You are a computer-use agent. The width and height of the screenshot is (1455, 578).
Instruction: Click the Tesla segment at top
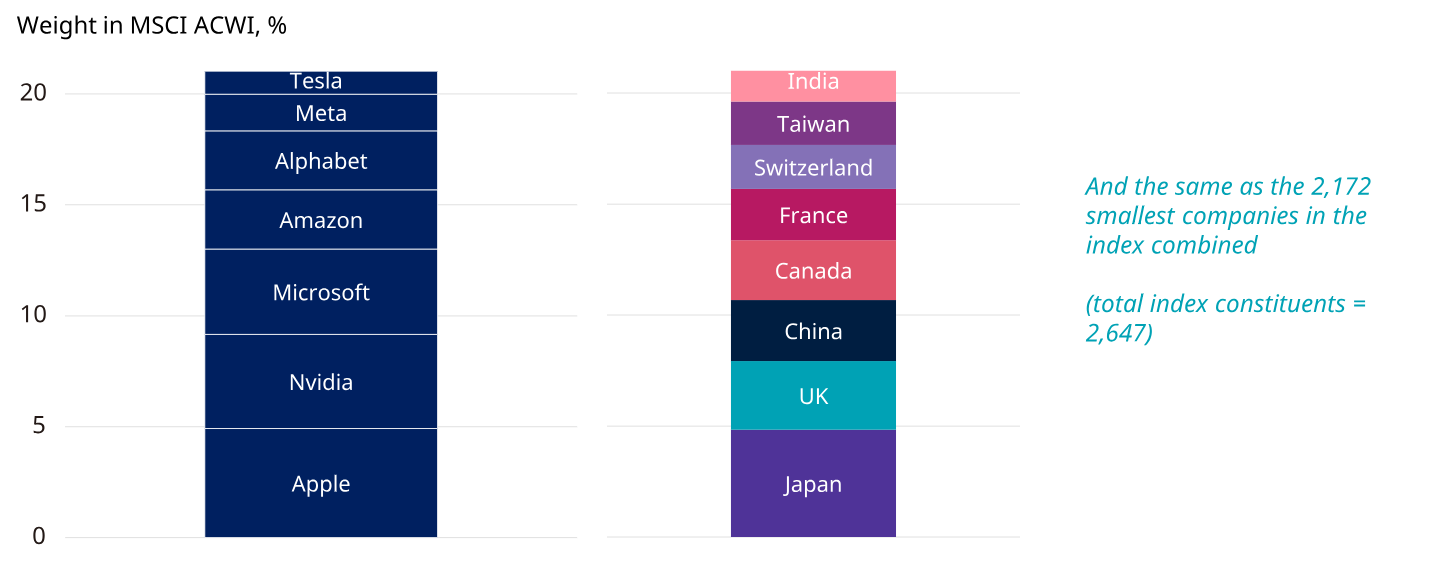pyautogui.click(x=321, y=82)
